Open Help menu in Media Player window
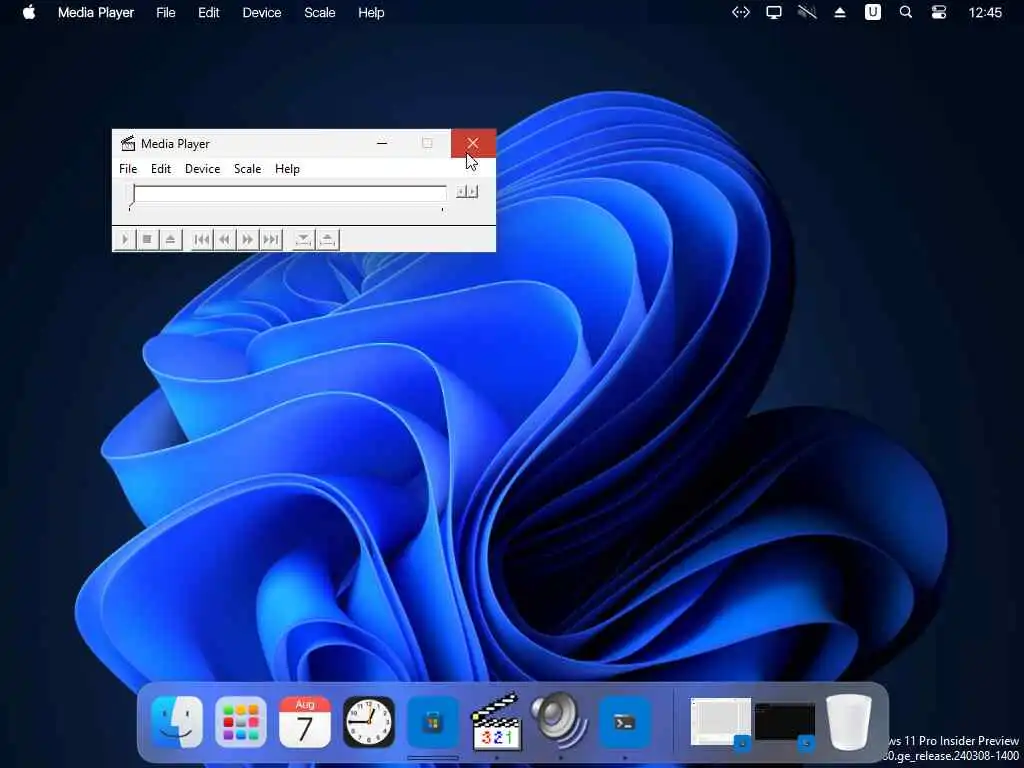Screen dimensions: 1024x768 287,168
